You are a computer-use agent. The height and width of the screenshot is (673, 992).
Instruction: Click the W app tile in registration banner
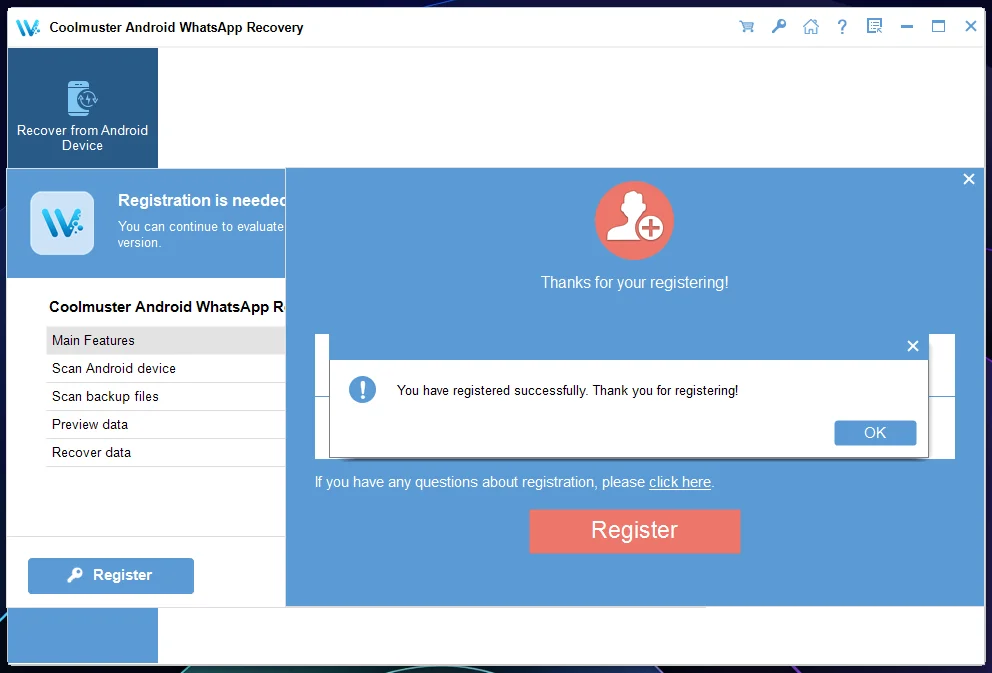(x=62, y=223)
